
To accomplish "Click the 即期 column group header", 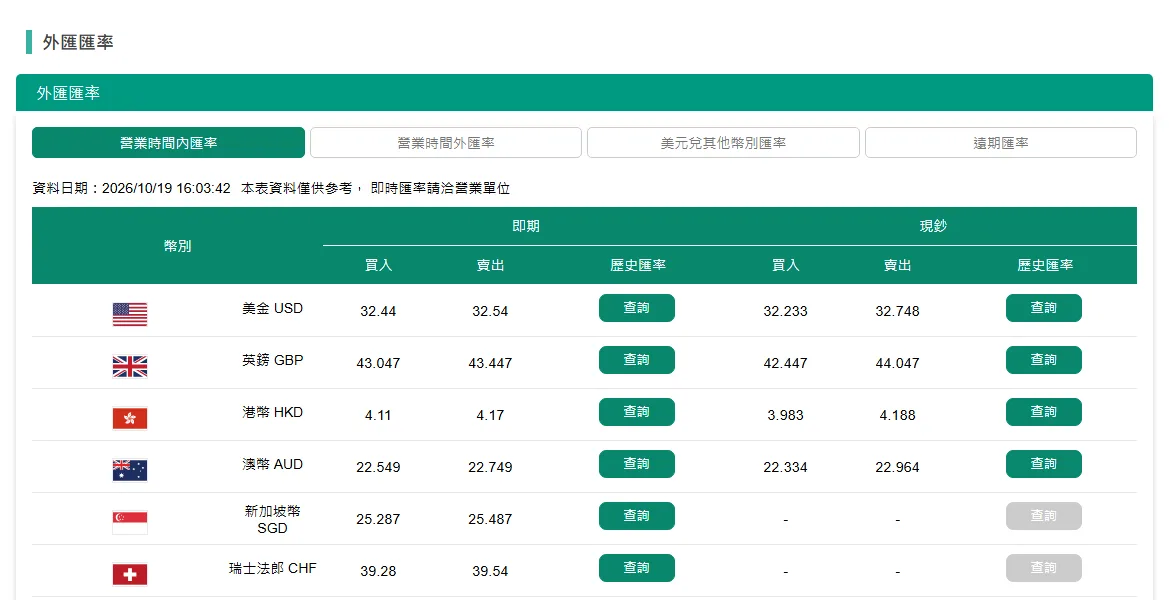I will [526, 226].
